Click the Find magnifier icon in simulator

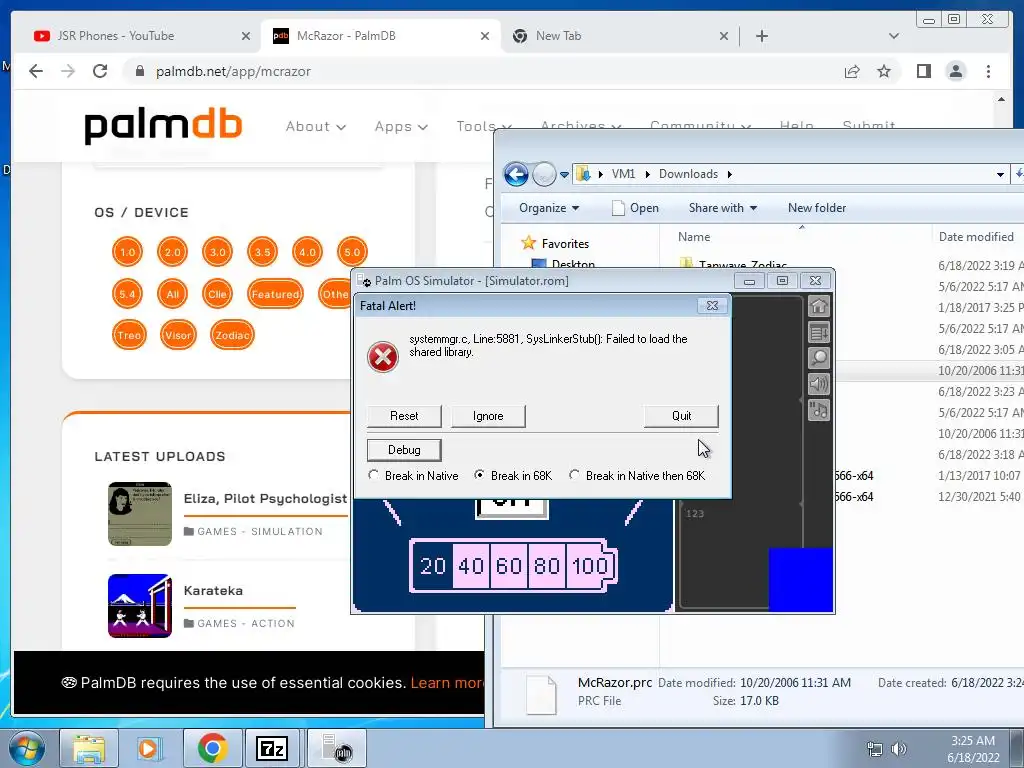(x=819, y=358)
